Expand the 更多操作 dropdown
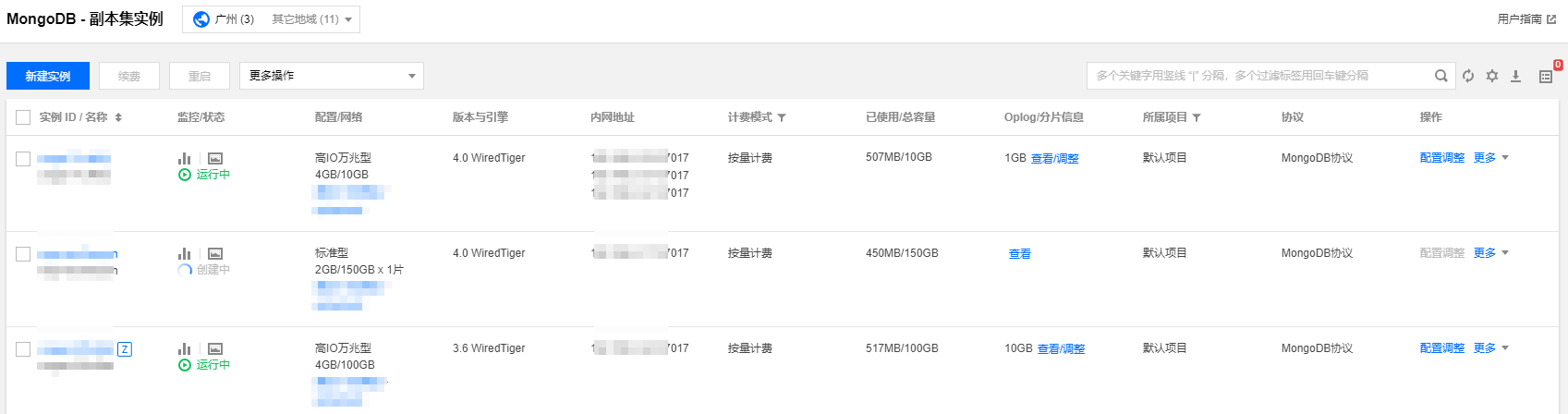Viewport: 1568px width, 414px height. click(331, 76)
